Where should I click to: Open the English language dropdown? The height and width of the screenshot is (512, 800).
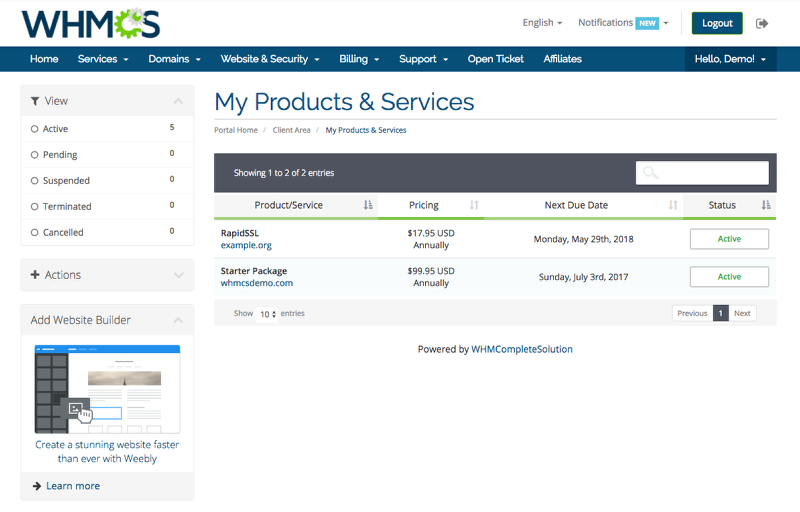pyautogui.click(x=542, y=23)
